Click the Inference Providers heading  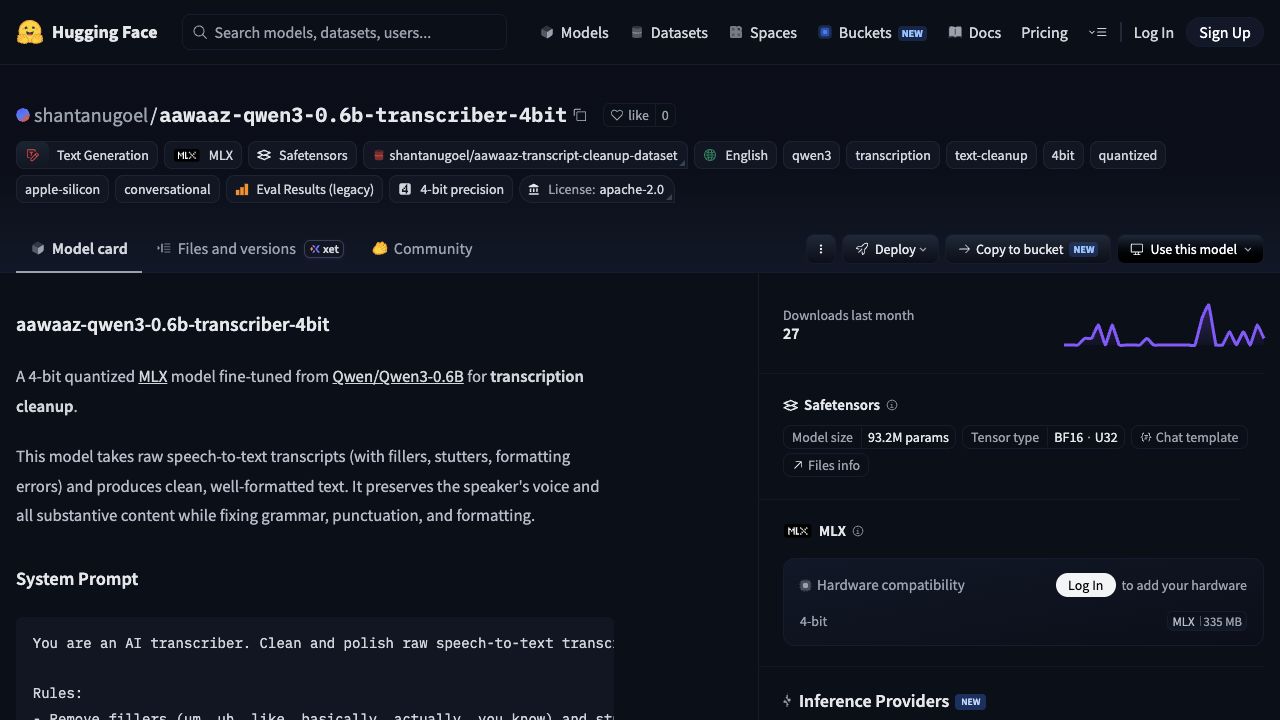tap(874, 701)
